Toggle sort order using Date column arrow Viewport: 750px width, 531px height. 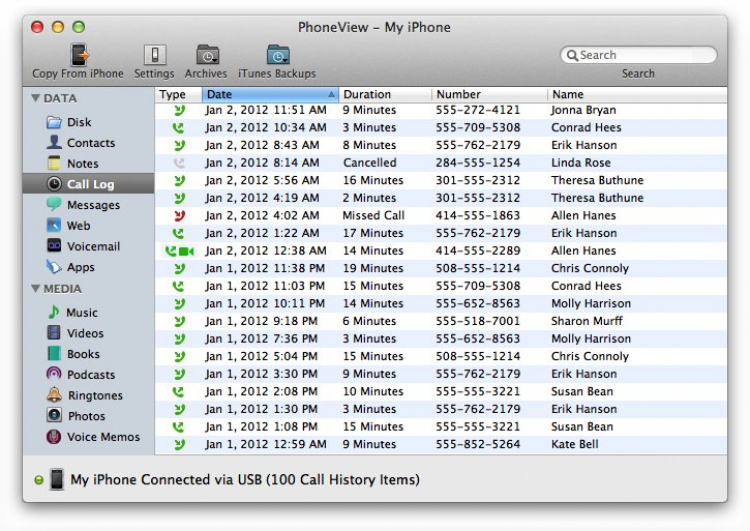click(x=331, y=95)
